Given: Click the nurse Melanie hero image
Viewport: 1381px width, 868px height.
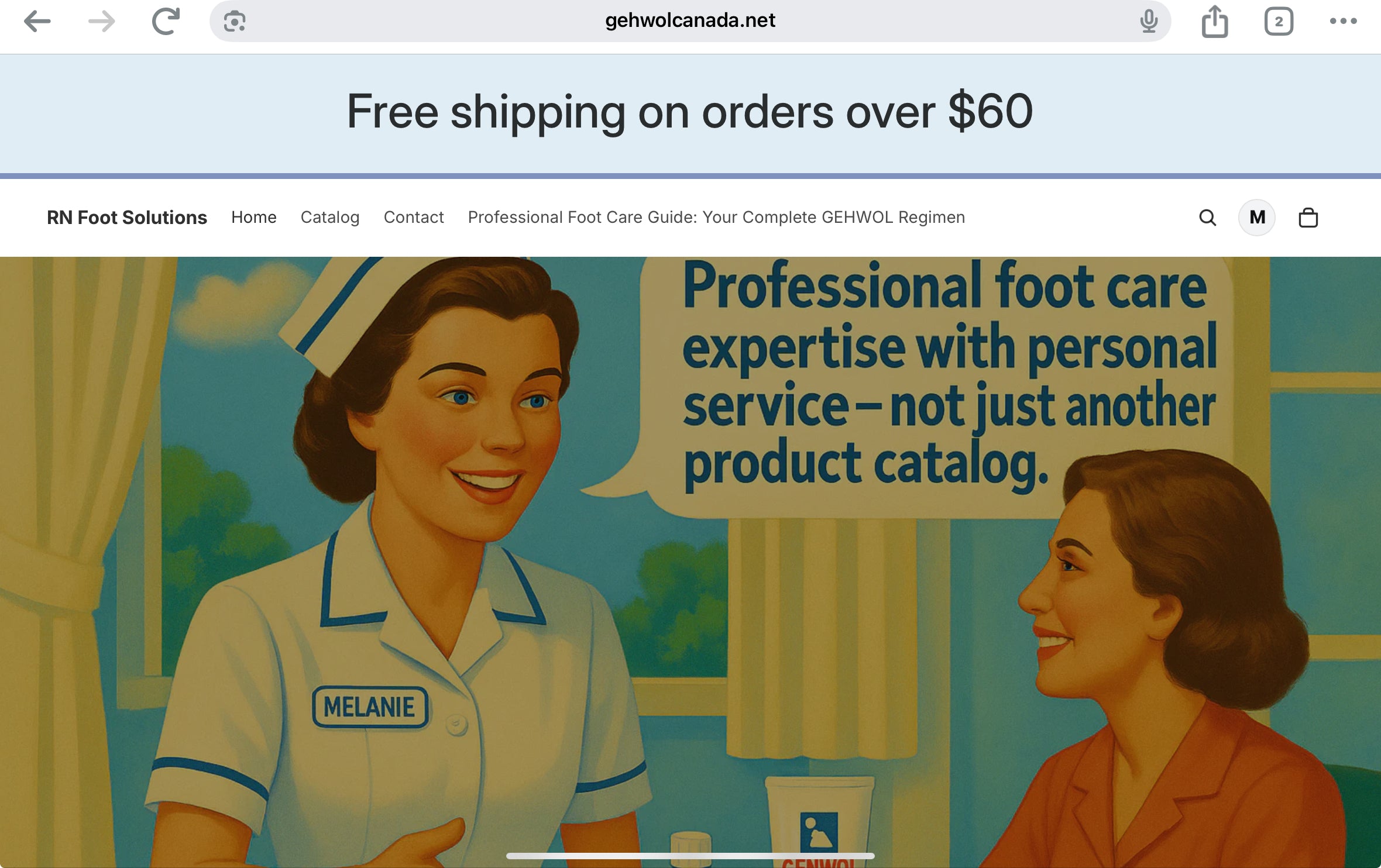Looking at the screenshot, I should [690, 562].
